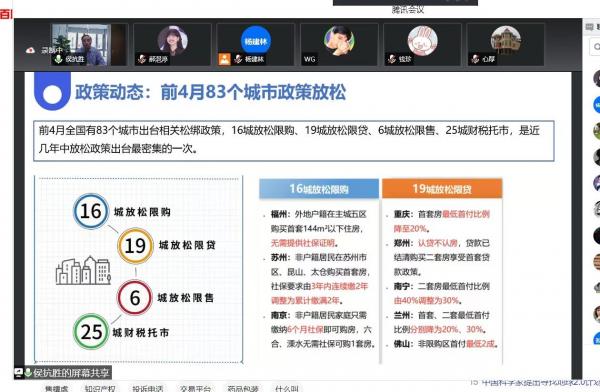The height and width of the screenshot is (392, 600).
Task: Click the label 城财税托市 beside 25
Action: [x=141, y=332]
